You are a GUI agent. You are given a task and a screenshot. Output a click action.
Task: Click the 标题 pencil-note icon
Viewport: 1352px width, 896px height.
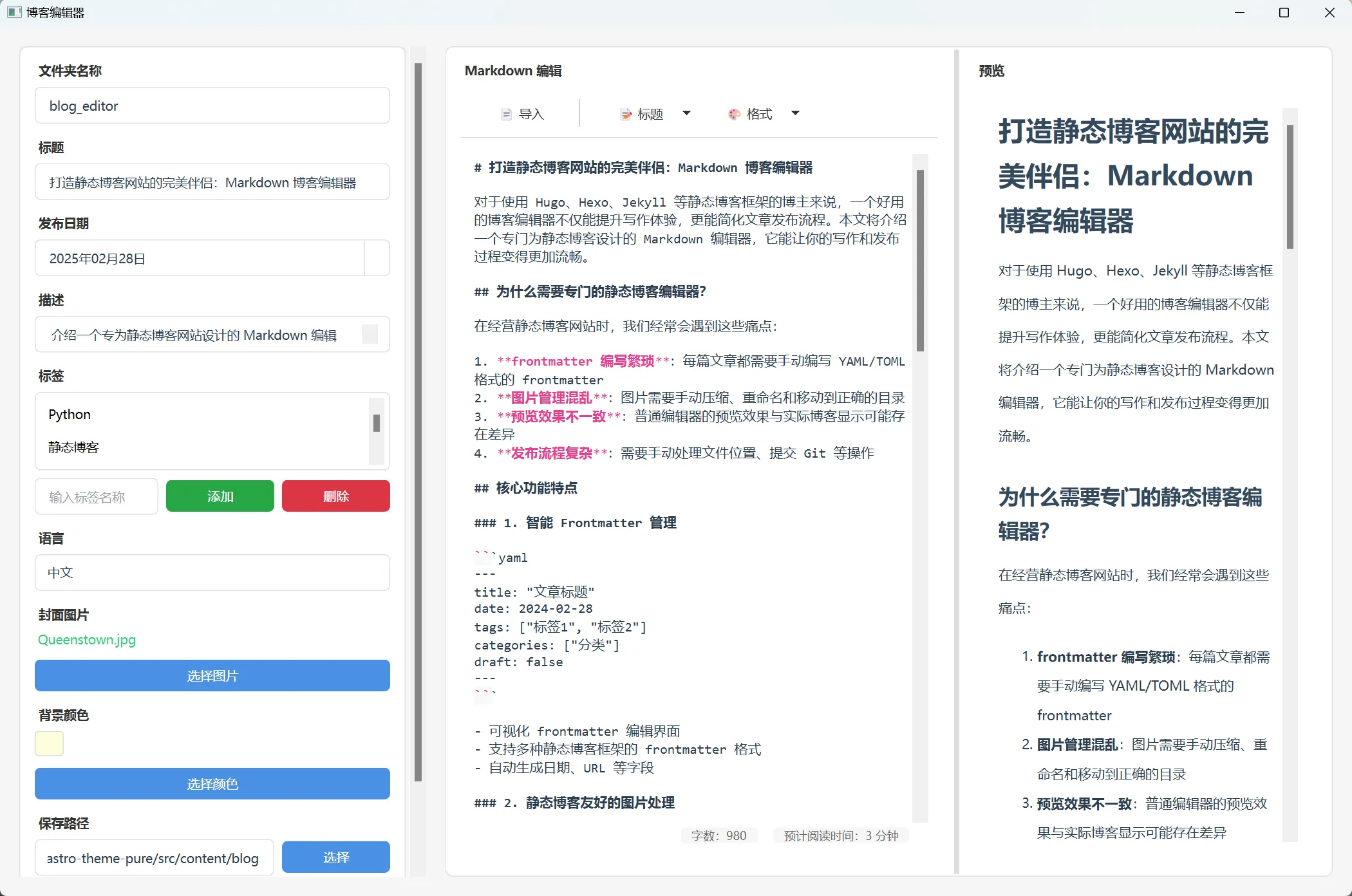625,114
